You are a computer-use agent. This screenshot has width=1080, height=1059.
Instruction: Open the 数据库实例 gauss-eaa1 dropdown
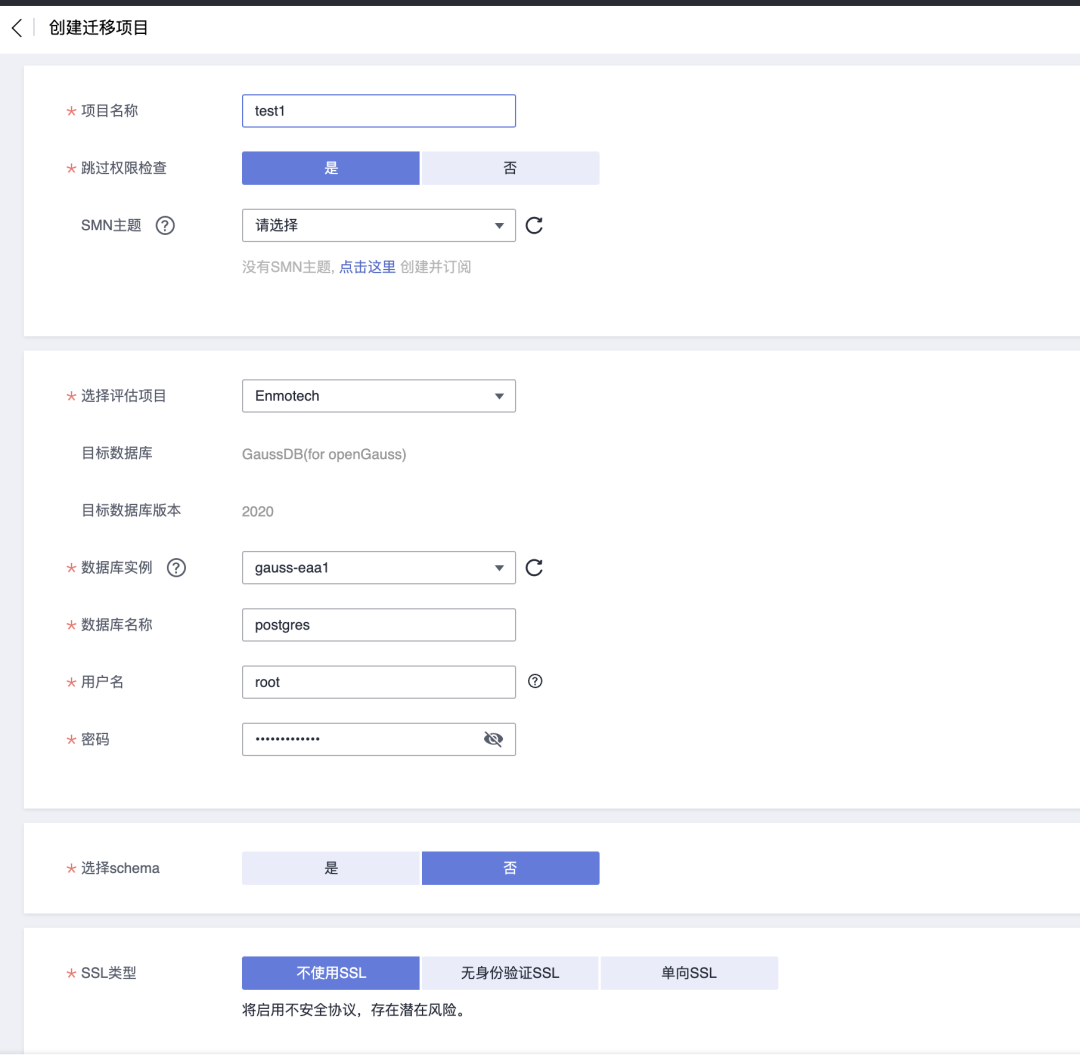tap(379, 568)
